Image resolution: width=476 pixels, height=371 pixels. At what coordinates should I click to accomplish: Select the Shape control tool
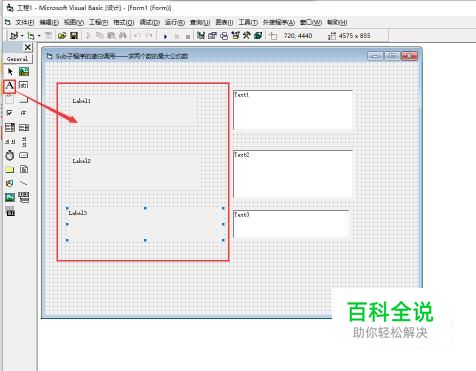tap(10, 183)
